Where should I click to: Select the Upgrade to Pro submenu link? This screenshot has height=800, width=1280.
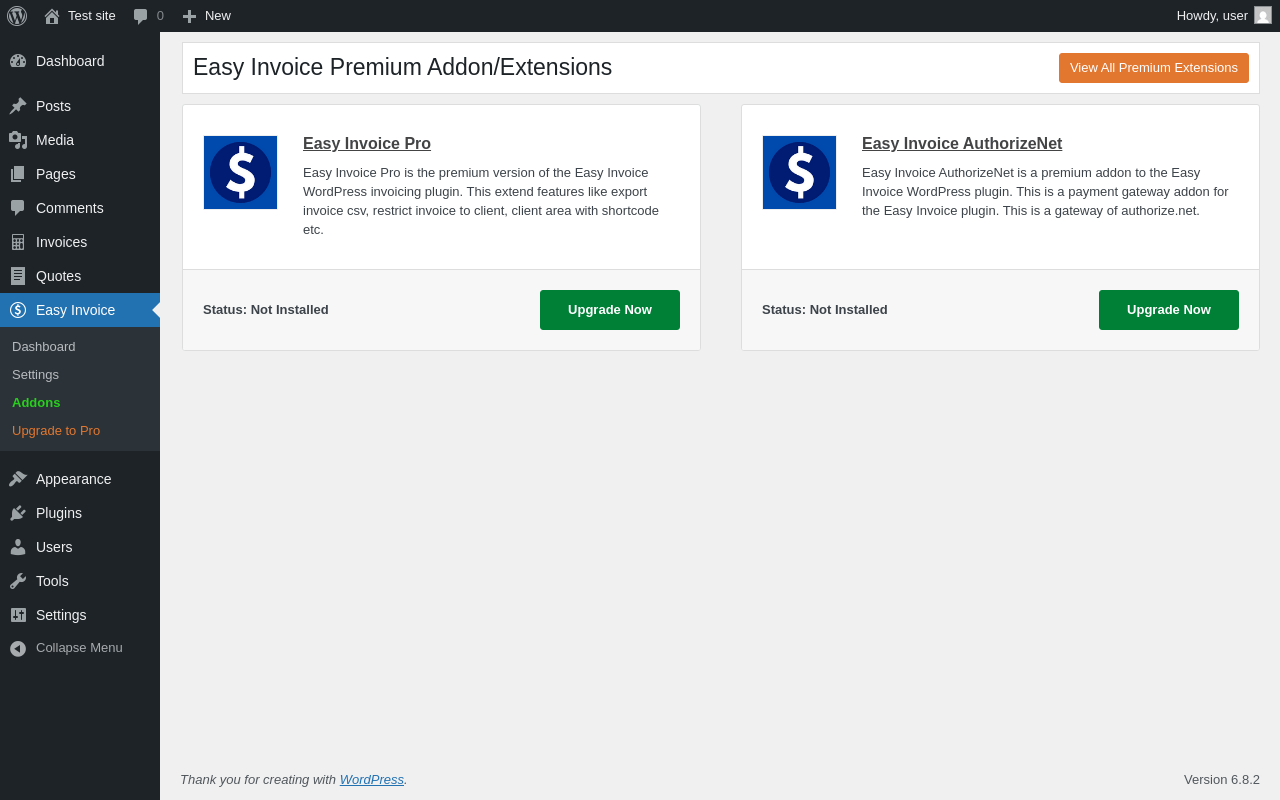[x=56, y=430]
